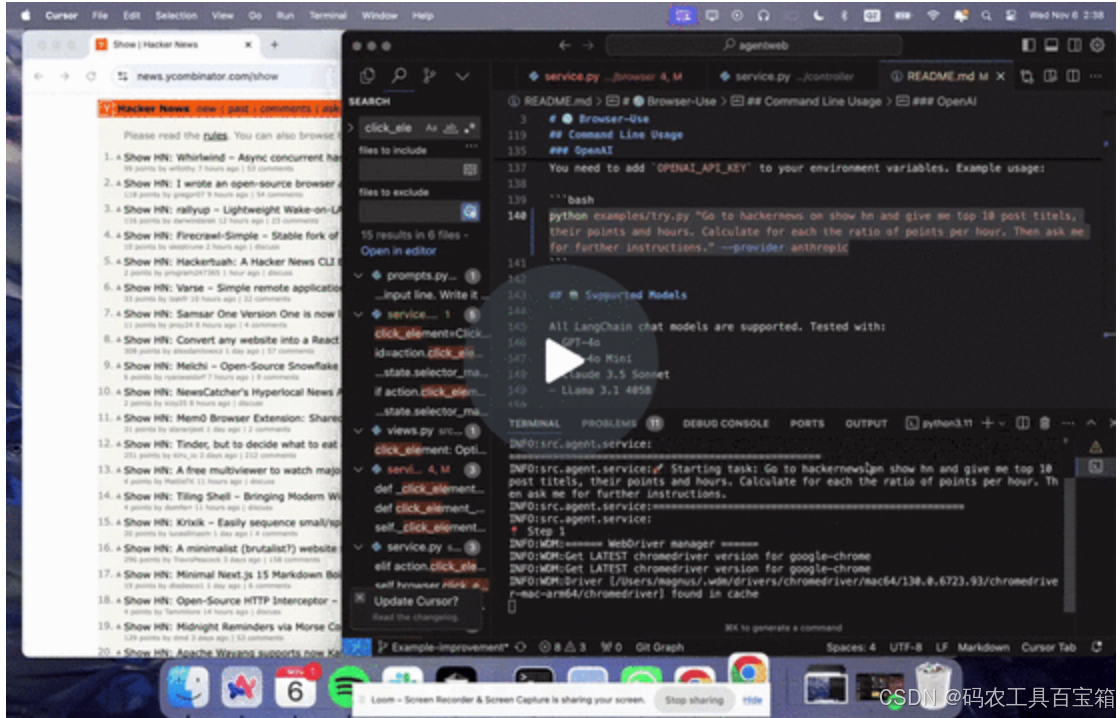Click Git Graph in the status bar

pos(659,647)
